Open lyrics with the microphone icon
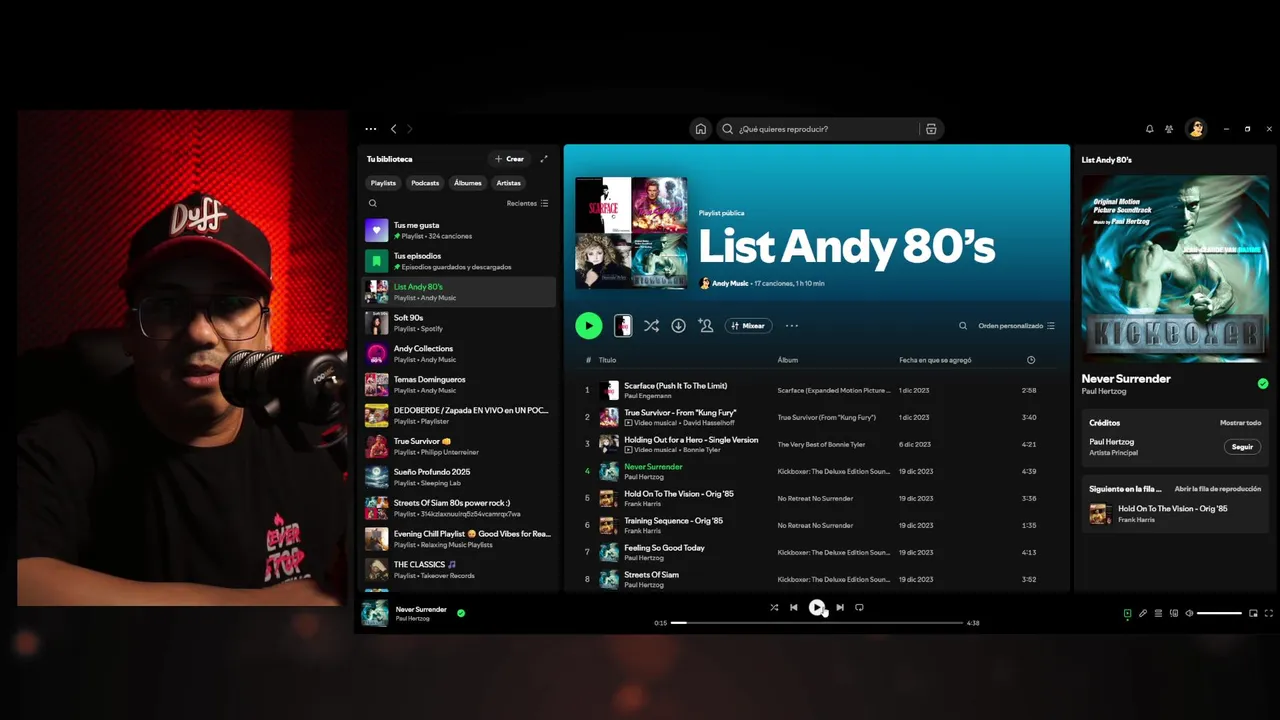1280x720 pixels. pos(1143,613)
